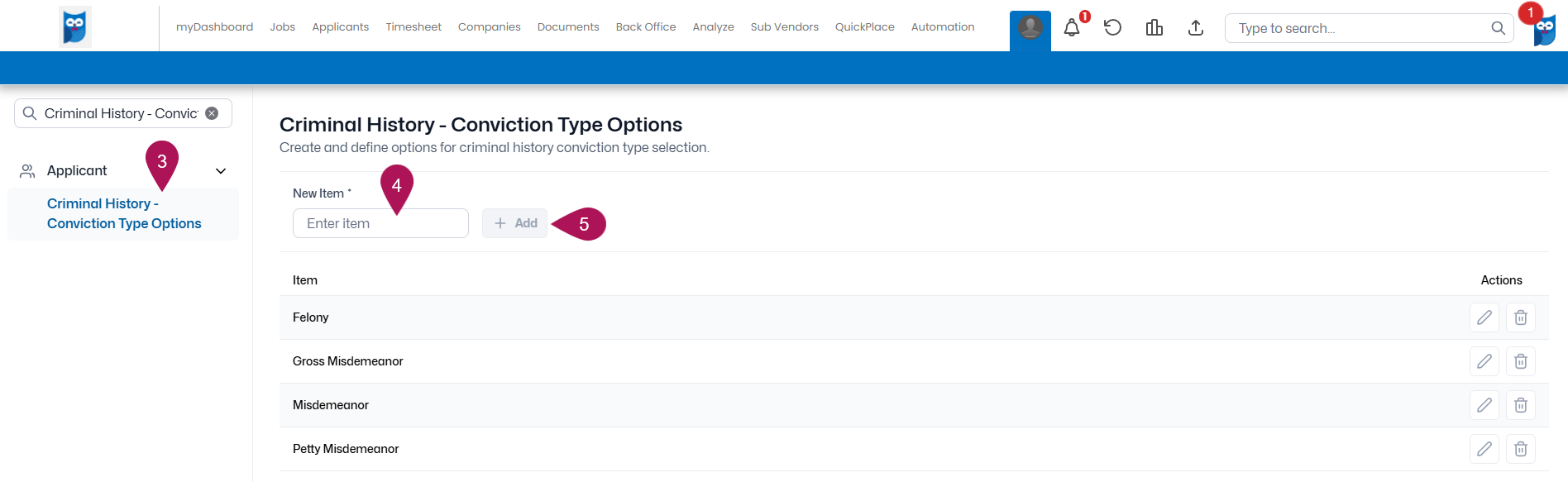Click the Petty Misdemeanor row text
The height and width of the screenshot is (482, 1568).
(346, 449)
